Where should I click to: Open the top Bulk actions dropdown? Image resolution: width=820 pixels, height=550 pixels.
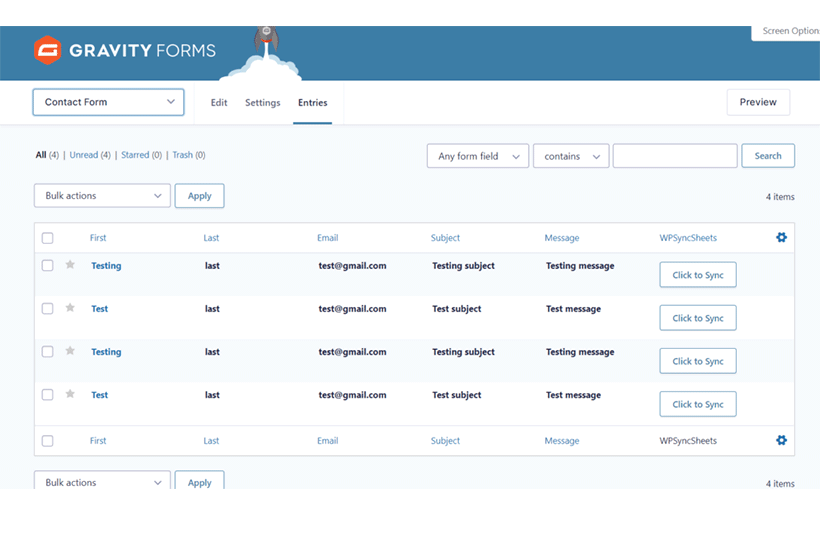[102, 196]
